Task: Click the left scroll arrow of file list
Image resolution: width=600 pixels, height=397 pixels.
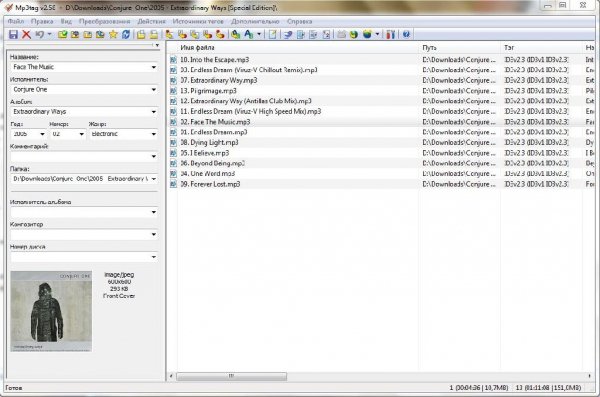Action: tap(171, 376)
